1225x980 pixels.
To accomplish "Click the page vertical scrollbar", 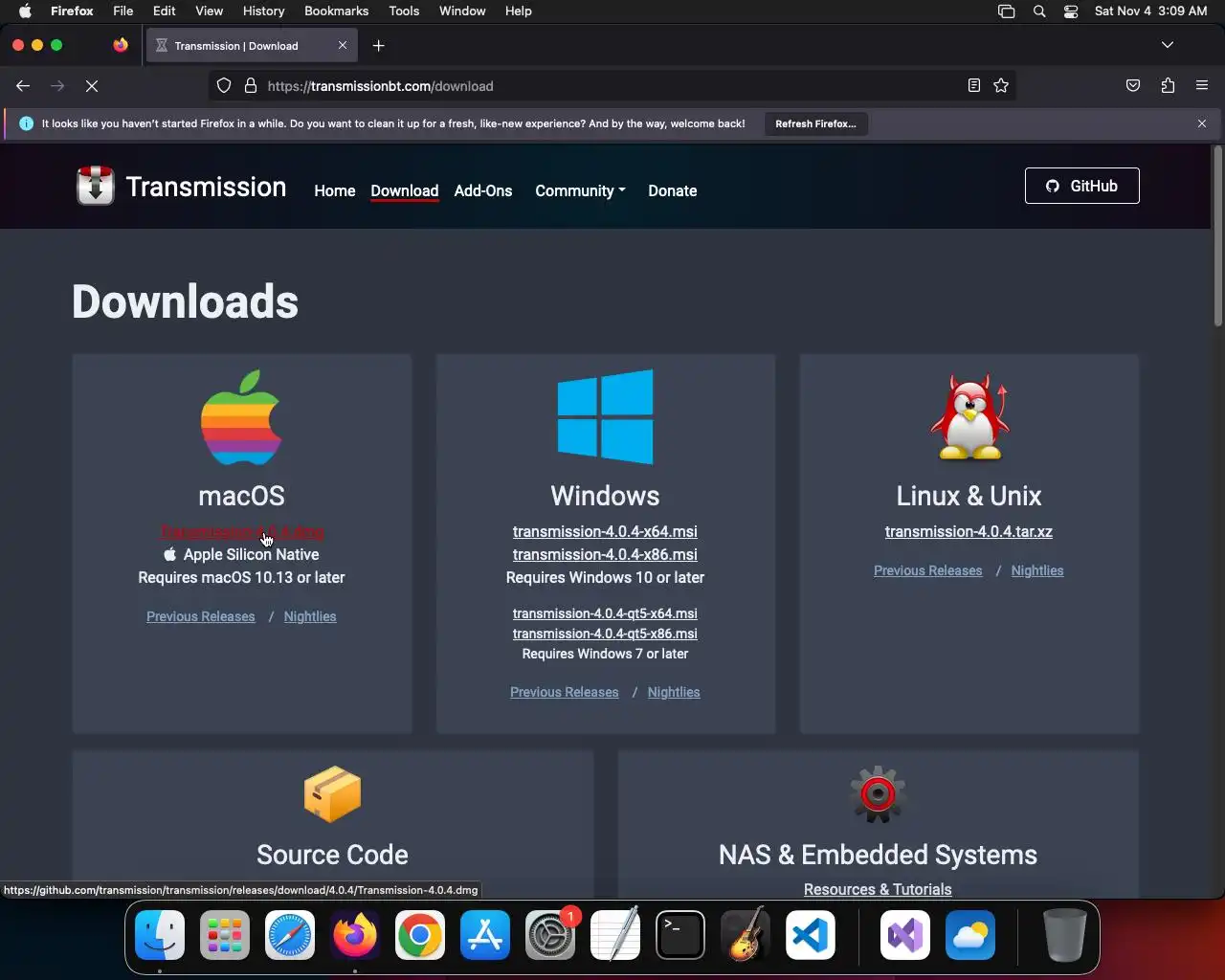I will pos(1218,235).
